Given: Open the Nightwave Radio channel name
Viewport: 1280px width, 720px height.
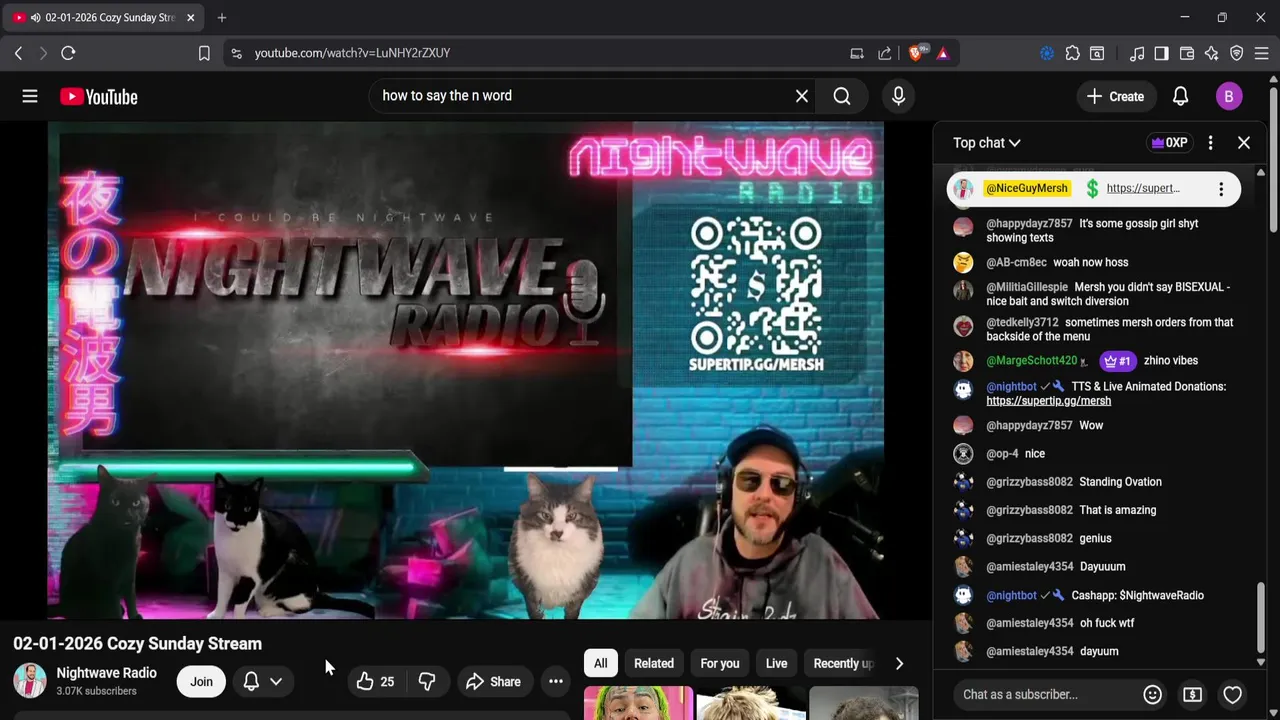Looking at the screenshot, I should 106,673.
